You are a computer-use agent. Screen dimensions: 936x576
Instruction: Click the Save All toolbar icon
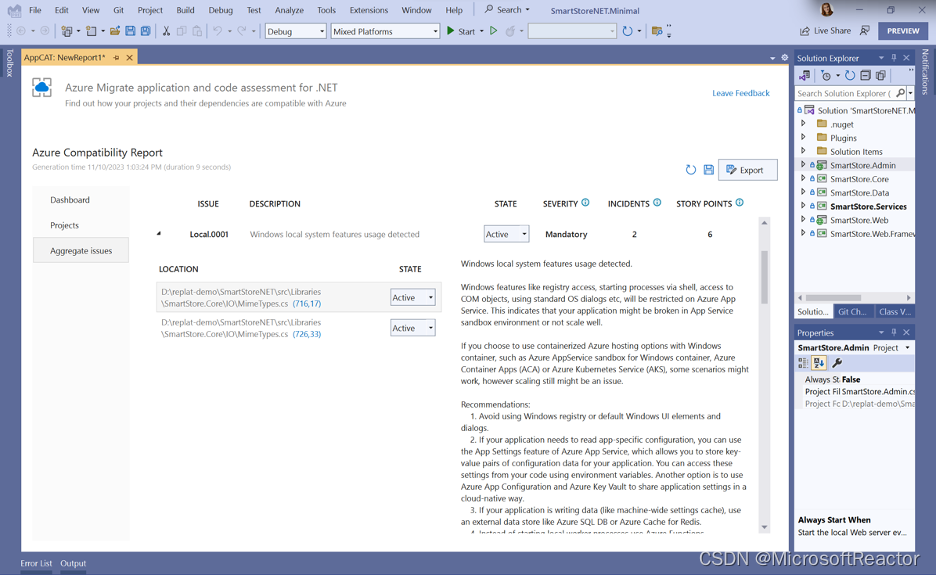pos(146,31)
